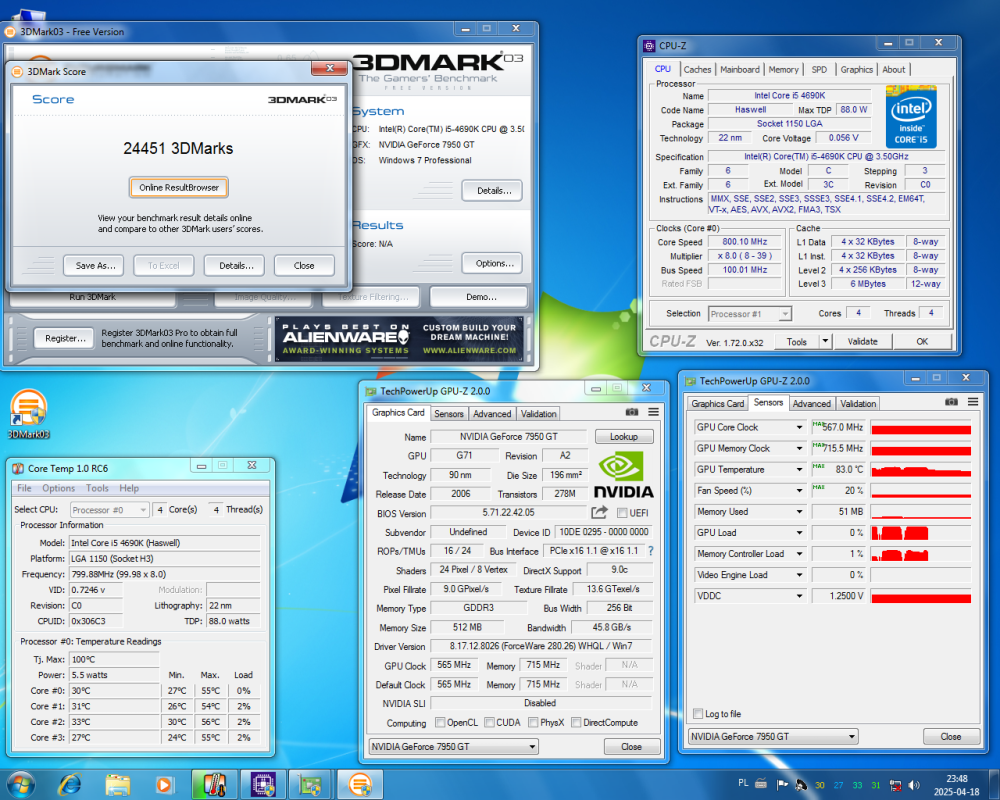The height and width of the screenshot is (800, 1000).
Task: Open the GPU-Z hamburger menu
Action: 652,412
